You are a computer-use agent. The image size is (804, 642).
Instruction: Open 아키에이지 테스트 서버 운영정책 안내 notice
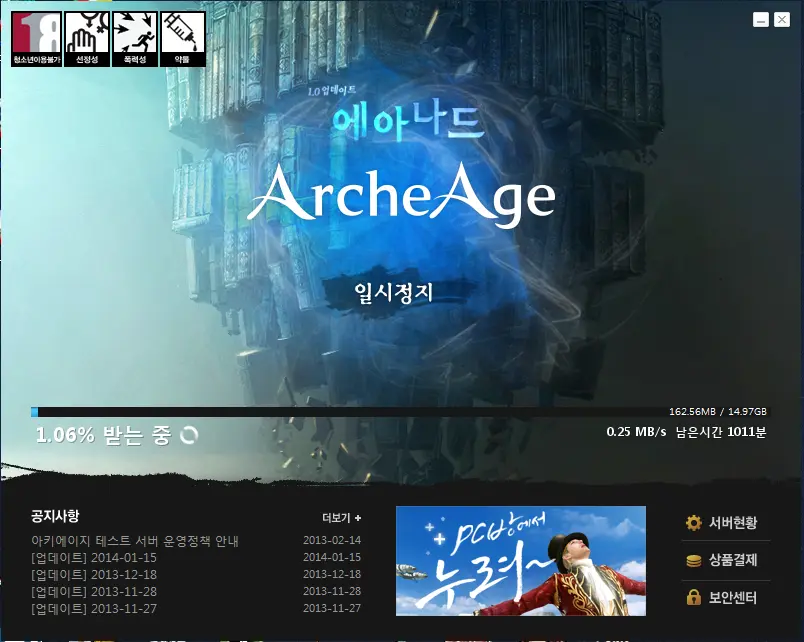pos(135,541)
